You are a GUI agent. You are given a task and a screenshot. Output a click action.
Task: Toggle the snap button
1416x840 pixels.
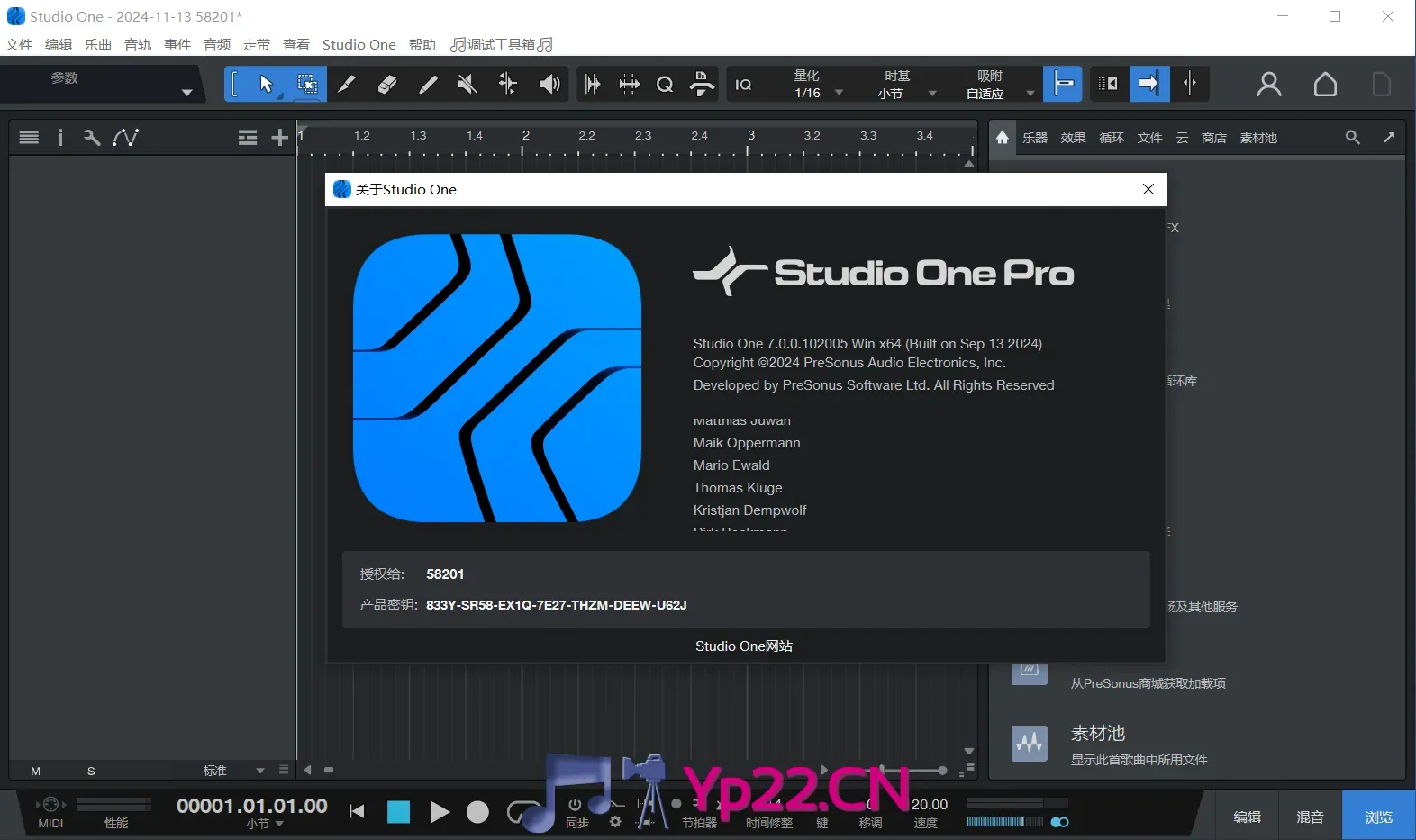(1063, 84)
